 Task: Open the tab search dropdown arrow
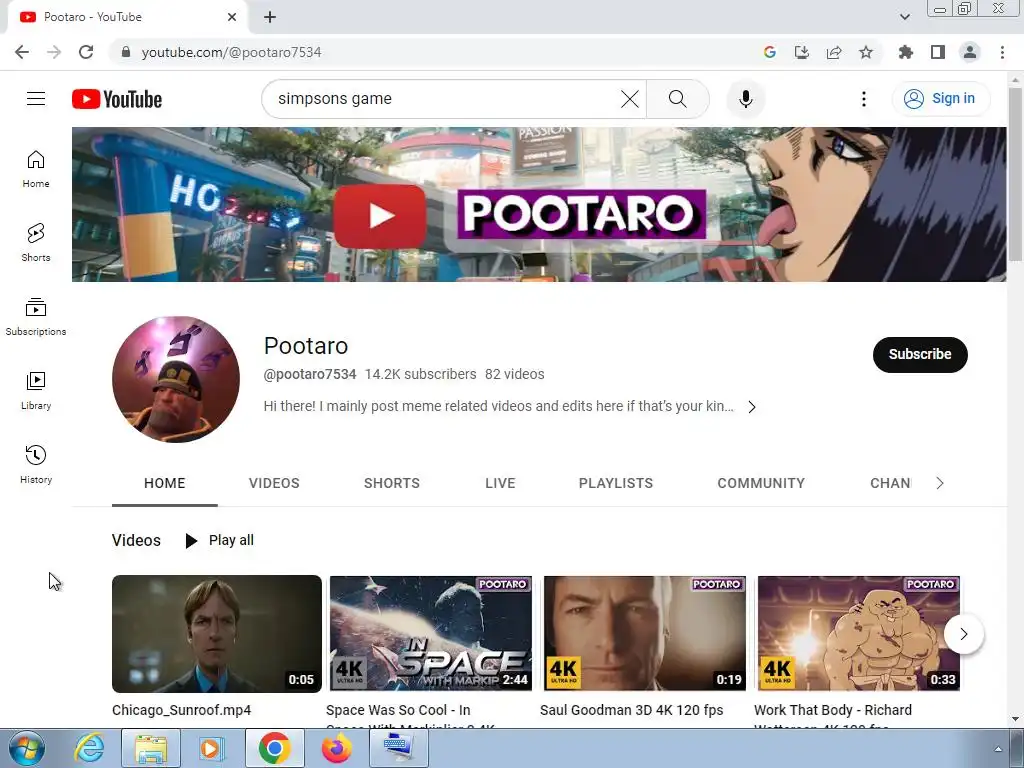pos(904,17)
